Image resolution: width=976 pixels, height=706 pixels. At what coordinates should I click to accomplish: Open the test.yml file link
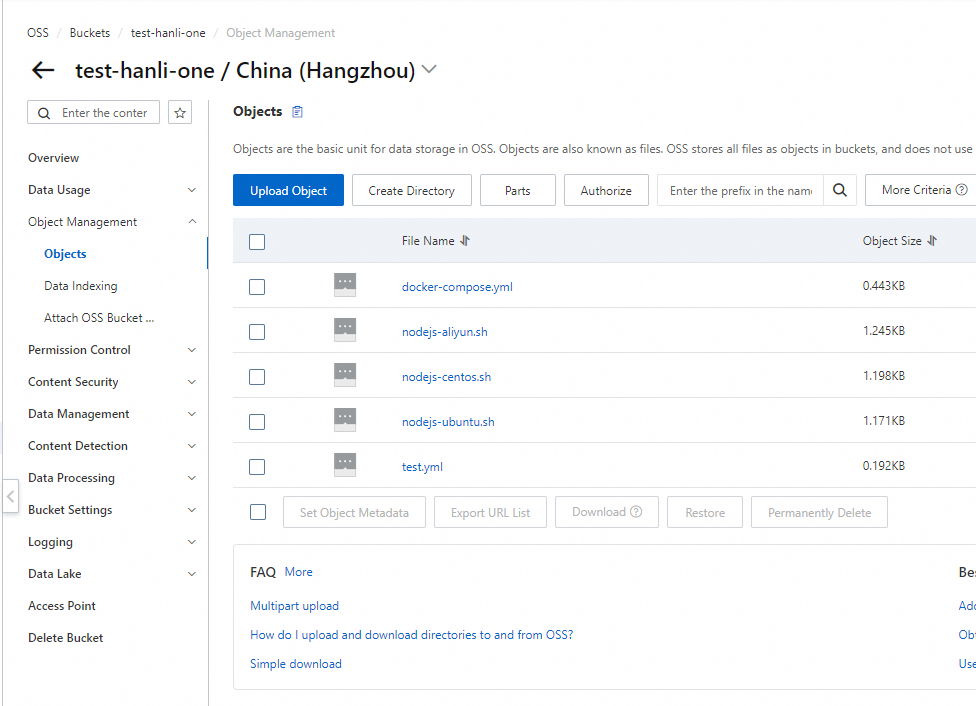pos(422,467)
